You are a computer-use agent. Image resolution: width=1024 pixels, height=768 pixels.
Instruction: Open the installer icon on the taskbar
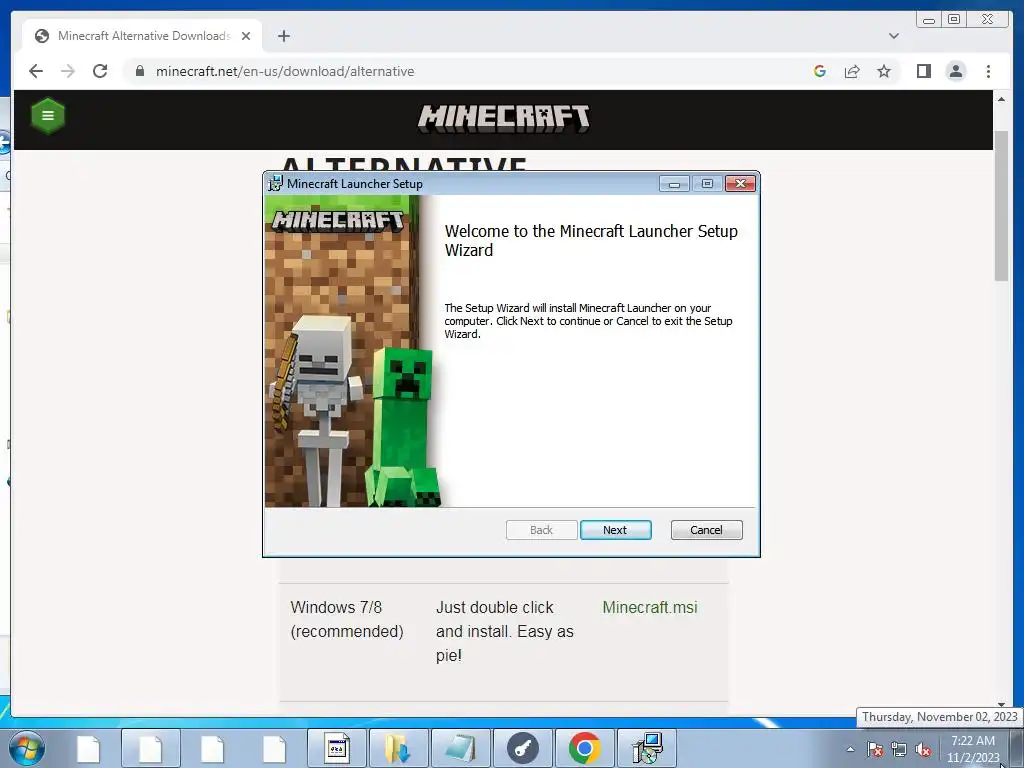(x=647, y=748)
